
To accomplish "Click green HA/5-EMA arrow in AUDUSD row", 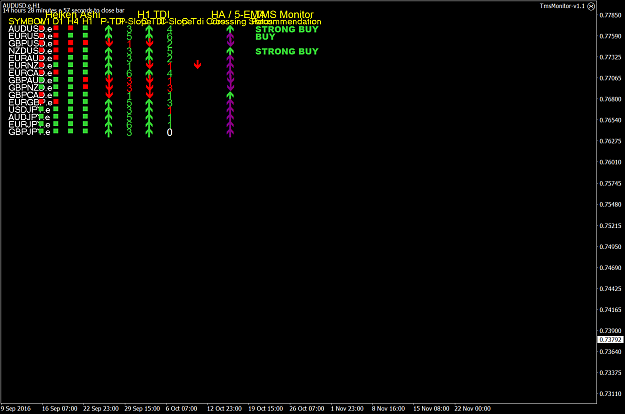I will 230,29.
